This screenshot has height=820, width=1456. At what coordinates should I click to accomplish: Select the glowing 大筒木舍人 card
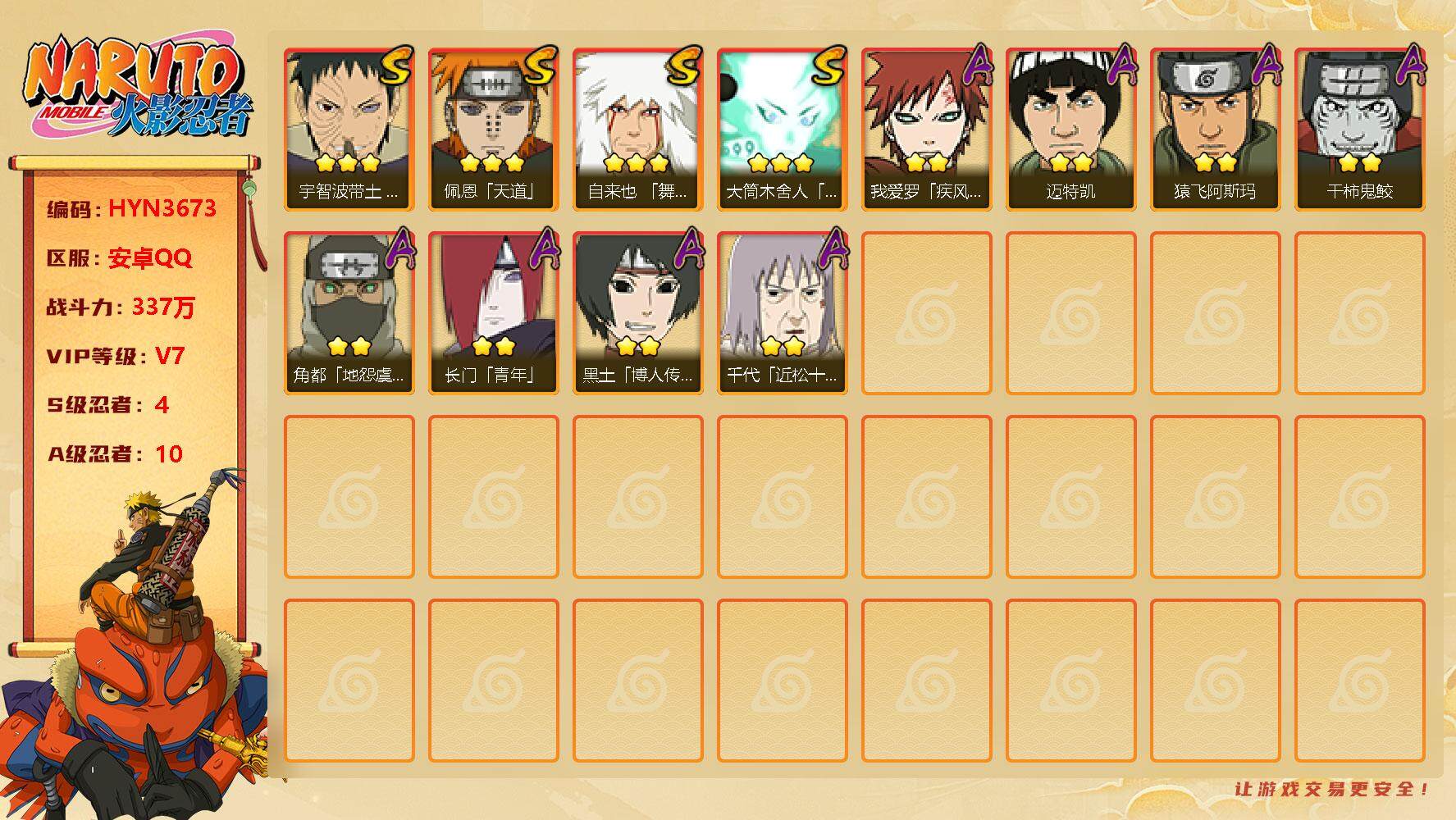click(x=783, y=130)
